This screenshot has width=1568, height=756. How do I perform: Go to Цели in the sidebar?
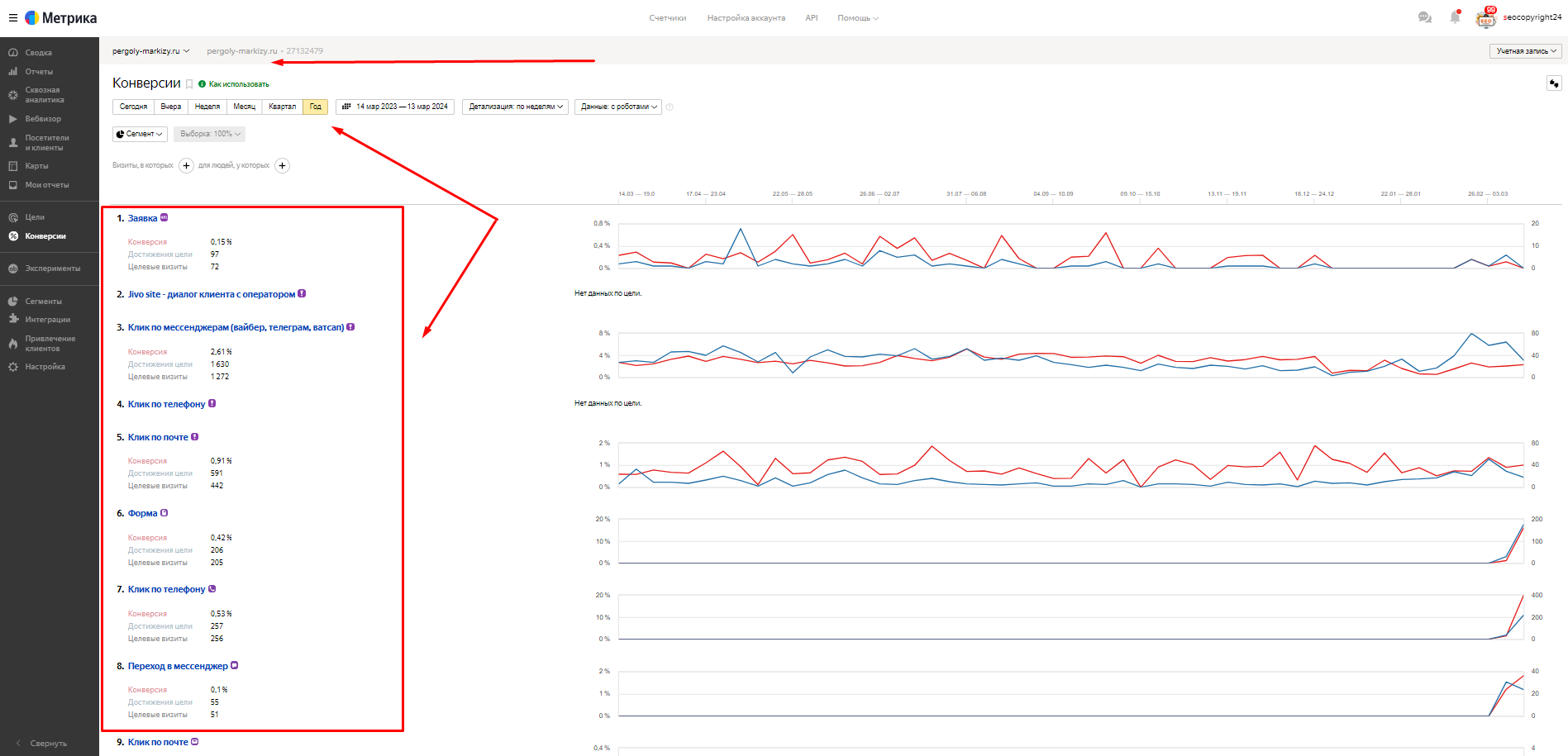pyautogui.click(x=35, y=217)
